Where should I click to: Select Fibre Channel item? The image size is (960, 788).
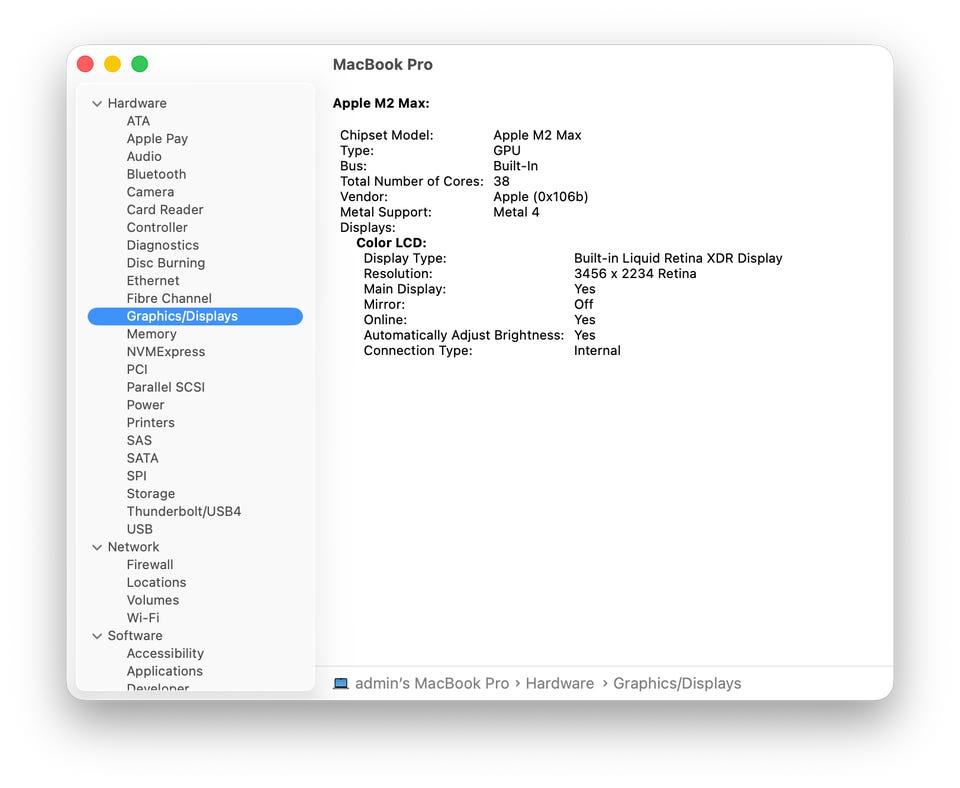pyautogui.click(x=169, y=299)
